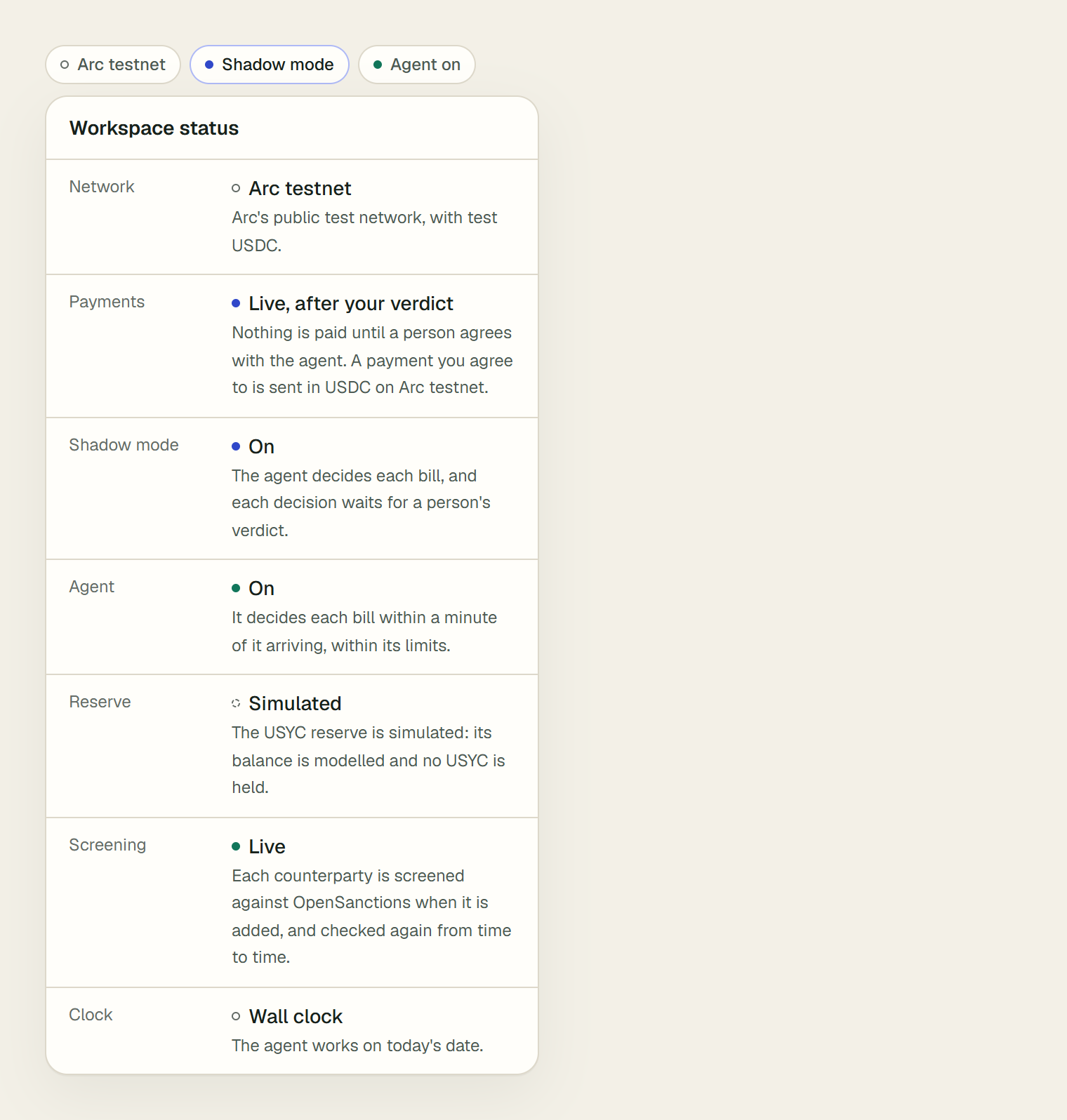Click "It decides each bill within a minute" text

pos(364,632)
